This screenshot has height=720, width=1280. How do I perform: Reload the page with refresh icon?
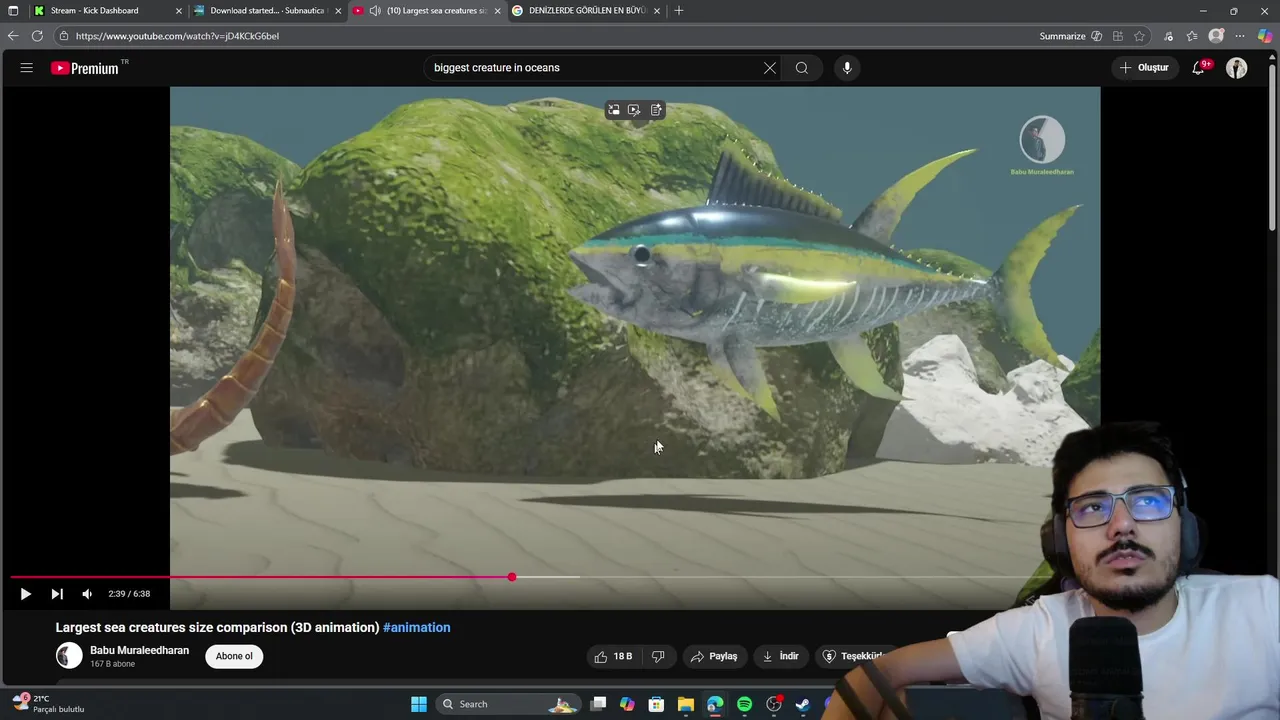(37, 36)
